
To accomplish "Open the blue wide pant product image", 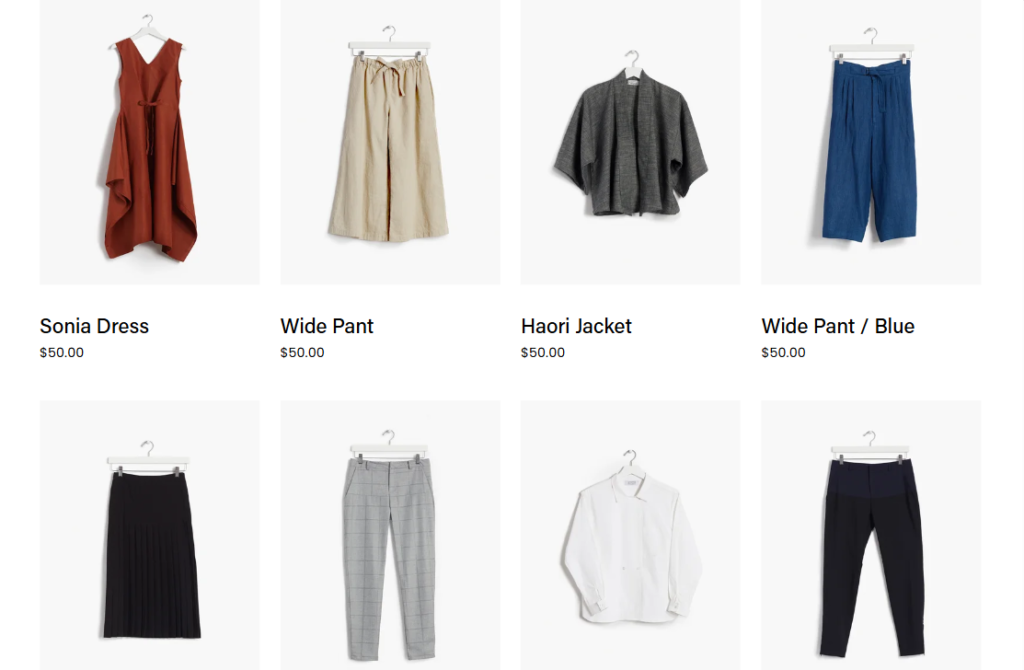I will click(x=871, y=142).
